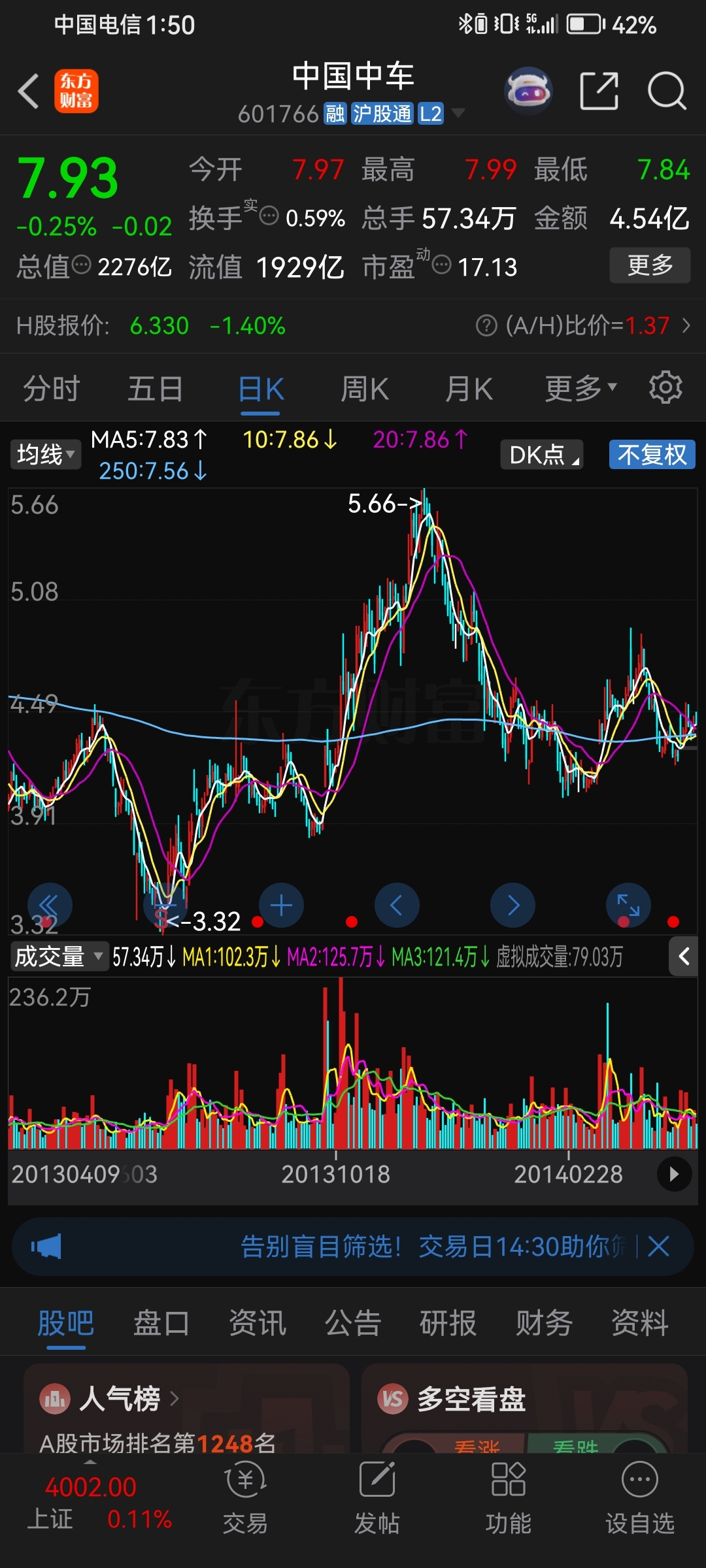
Task: Open A股市场排名第1248名 ranking text
Action: click(158, 1443)
